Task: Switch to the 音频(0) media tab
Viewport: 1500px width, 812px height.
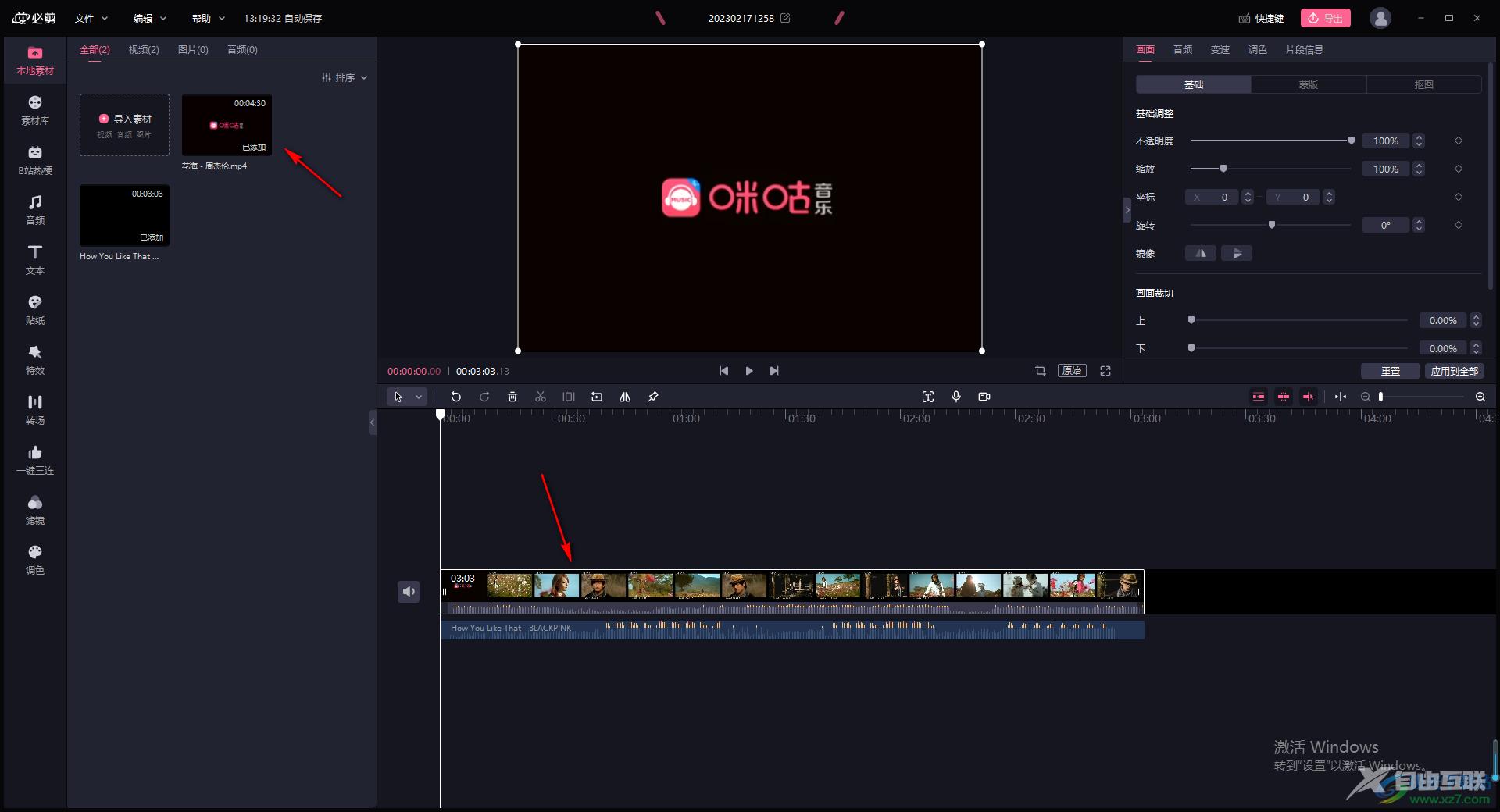Action: (242, 49)
